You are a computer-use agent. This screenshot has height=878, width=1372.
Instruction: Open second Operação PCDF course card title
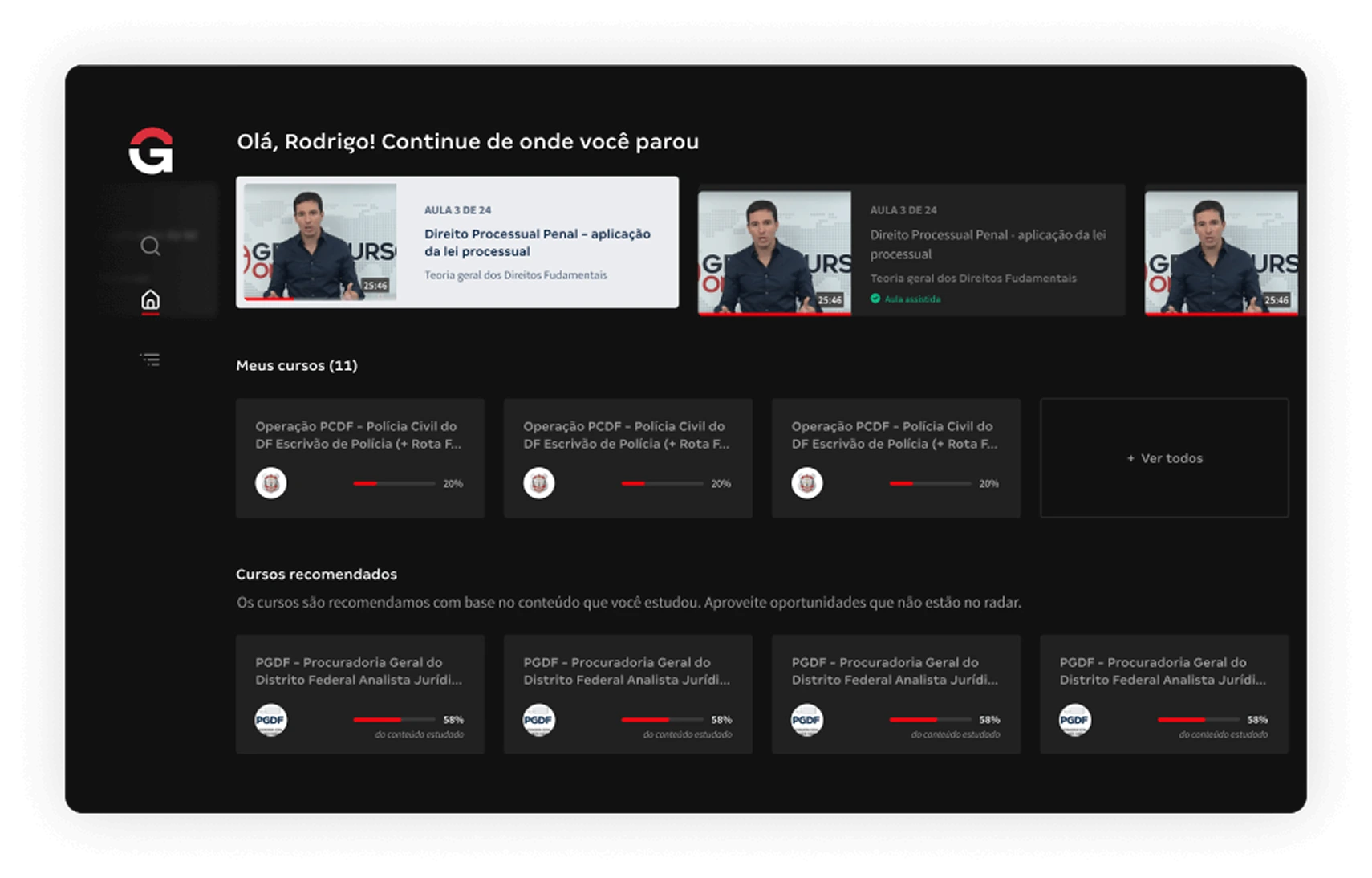(626, 435)
